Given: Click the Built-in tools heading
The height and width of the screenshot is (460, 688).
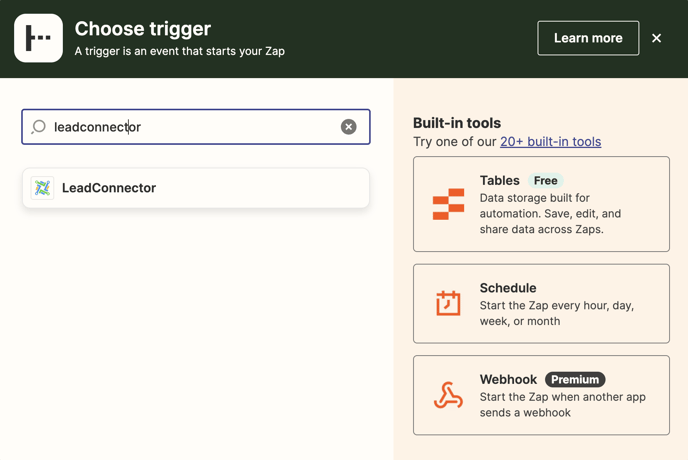Looking at the screenshot, I should [x=457, y=123].
